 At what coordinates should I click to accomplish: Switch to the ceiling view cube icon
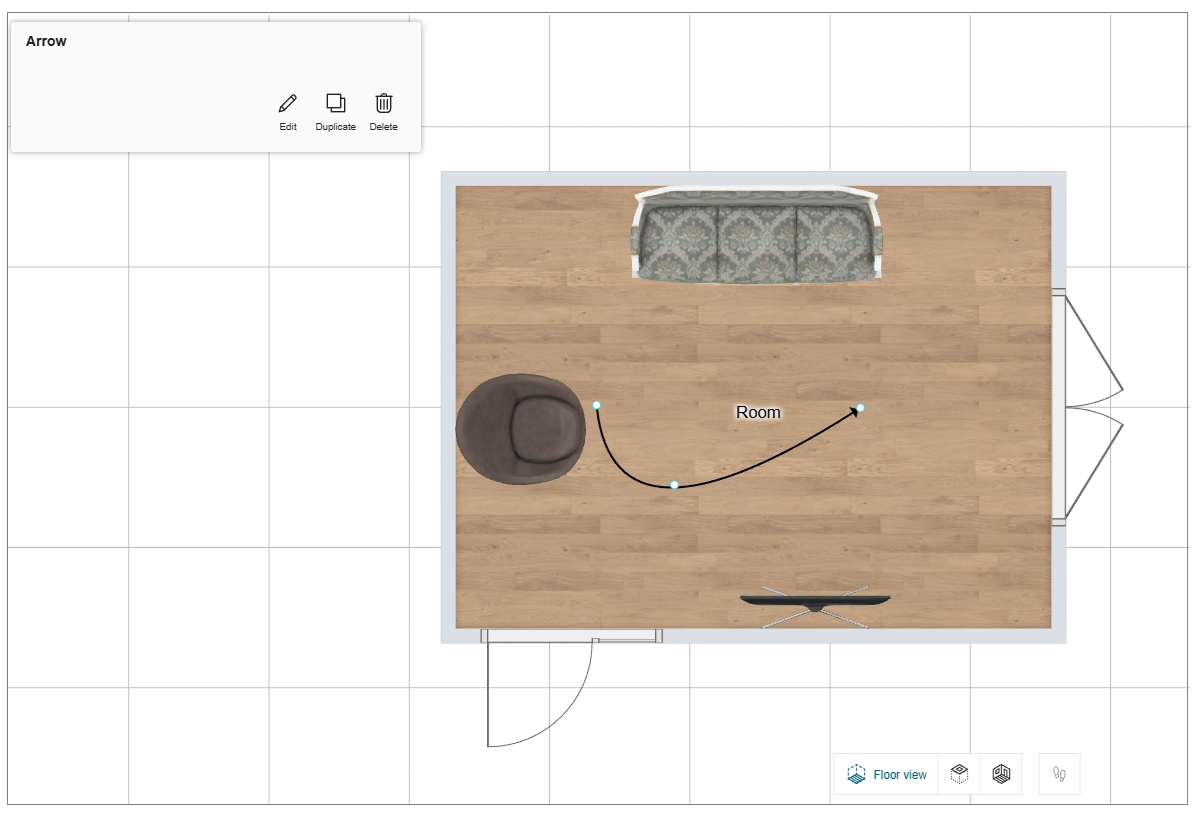tap(959, 774)
